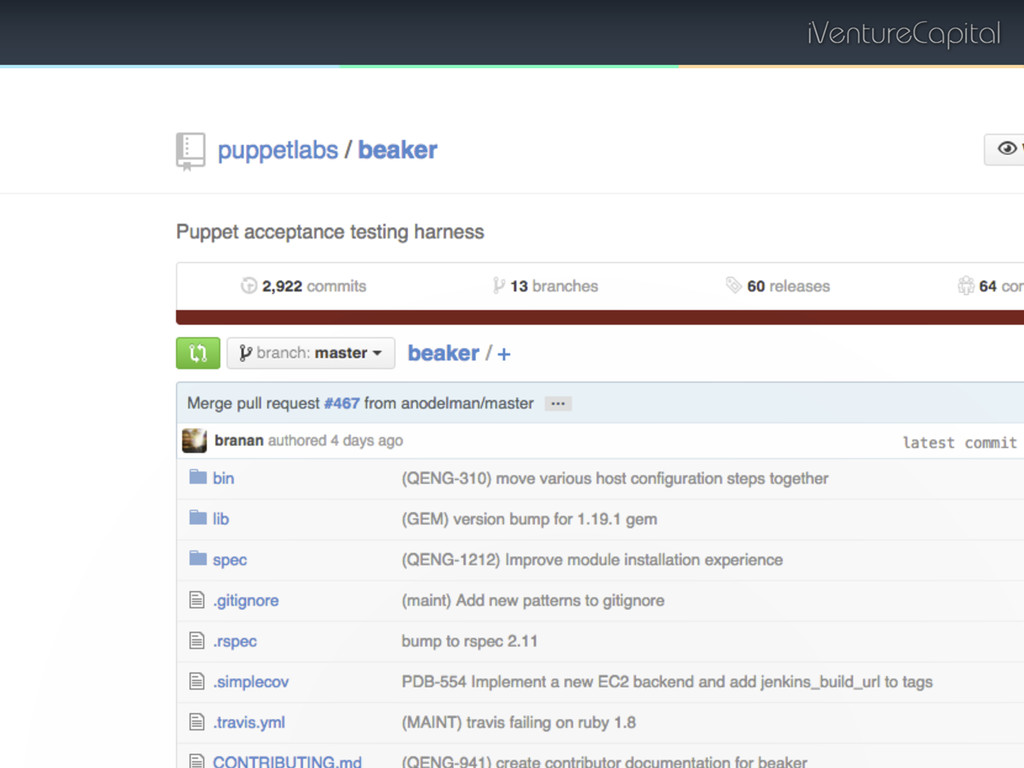Click branan's avatar thumbnail
The image size is (1024, 768).
pyautogui.click(x=195, y=441)
